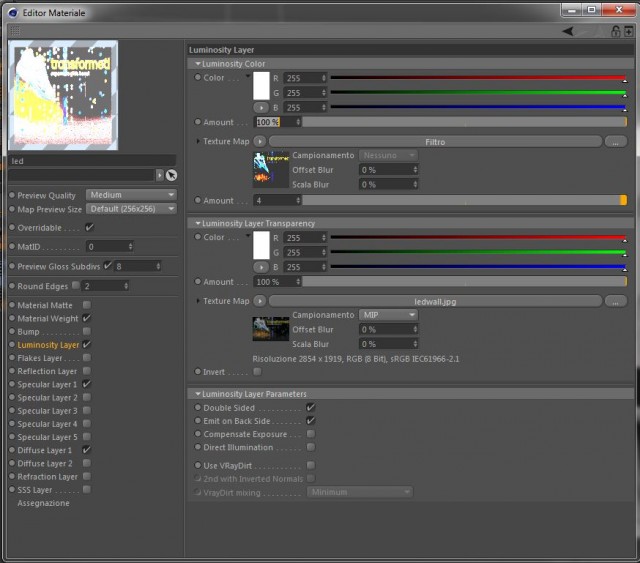This screenshot has width=640, height=563.
Task: Toggle the Material Weight checkbox
Action: (87, 318)
